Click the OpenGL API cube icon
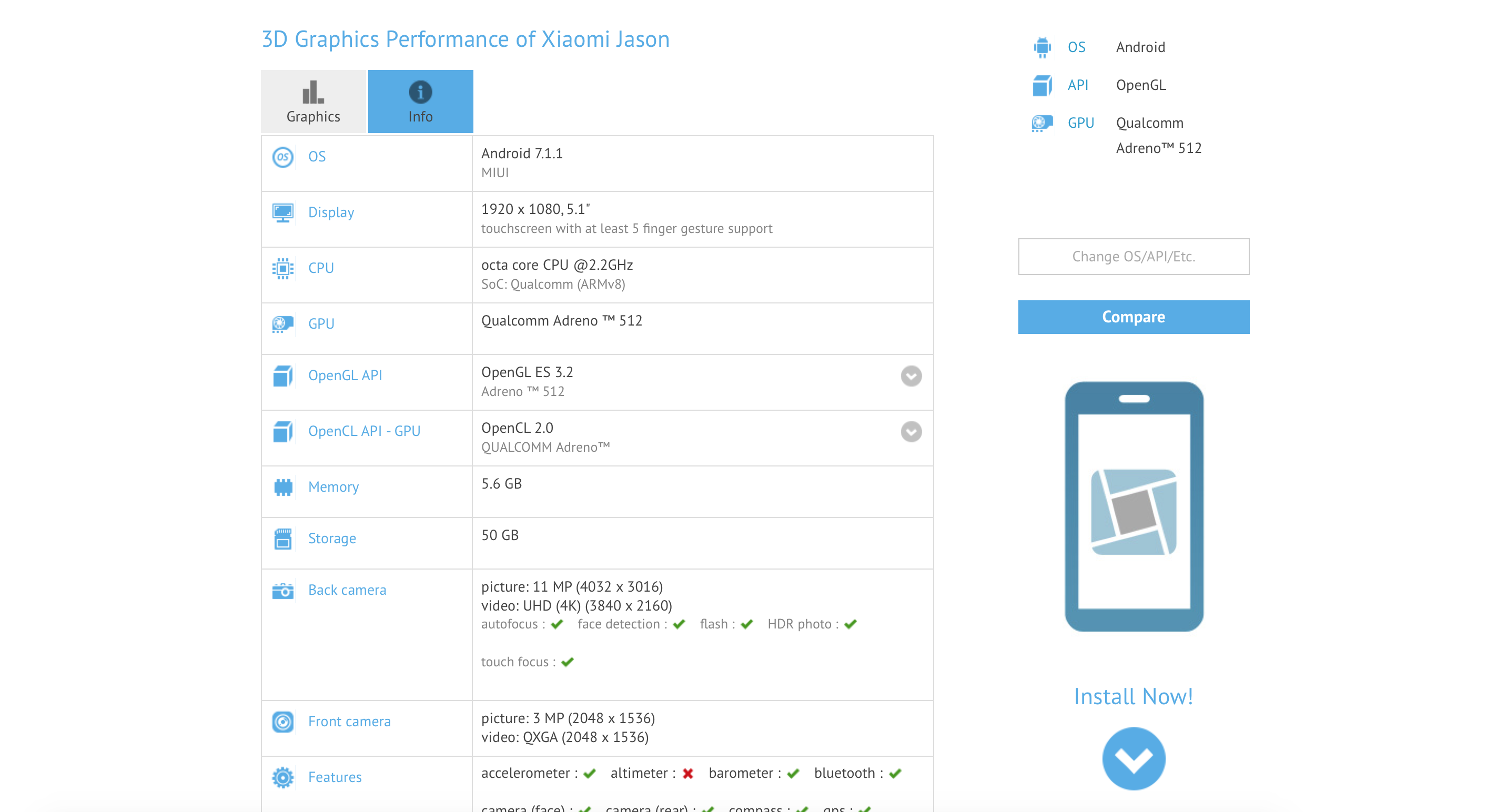This screenshot has width=1497, height=812. coord(283,376)
